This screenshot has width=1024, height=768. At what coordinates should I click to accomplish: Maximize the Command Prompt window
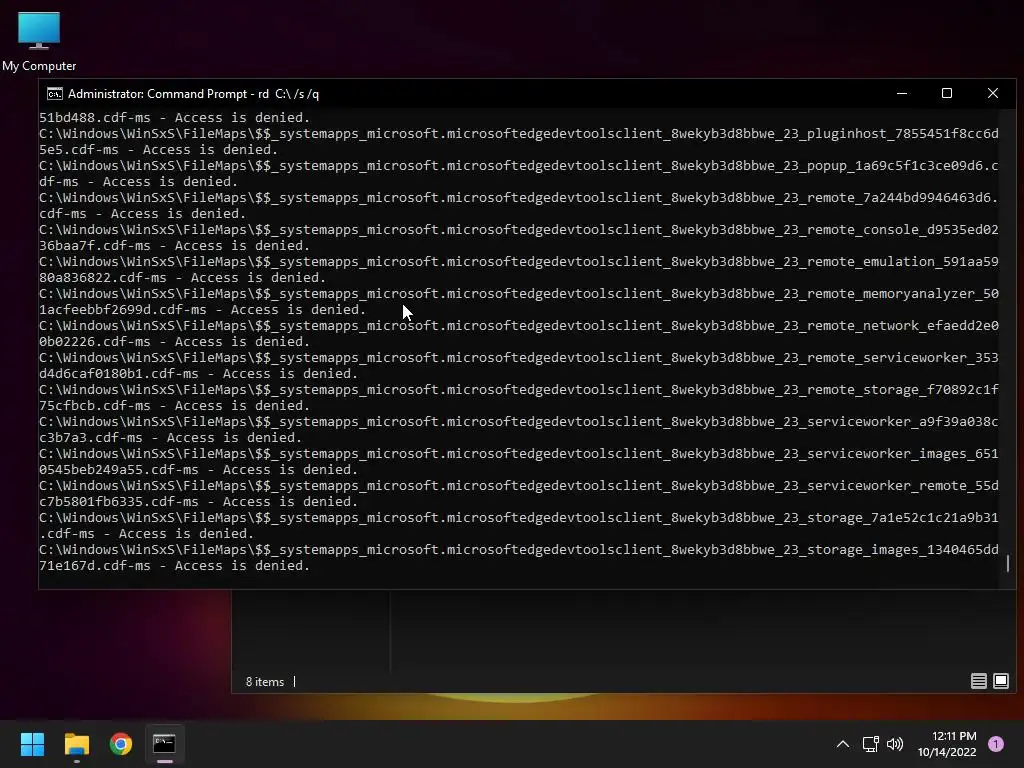click(947, 93)
